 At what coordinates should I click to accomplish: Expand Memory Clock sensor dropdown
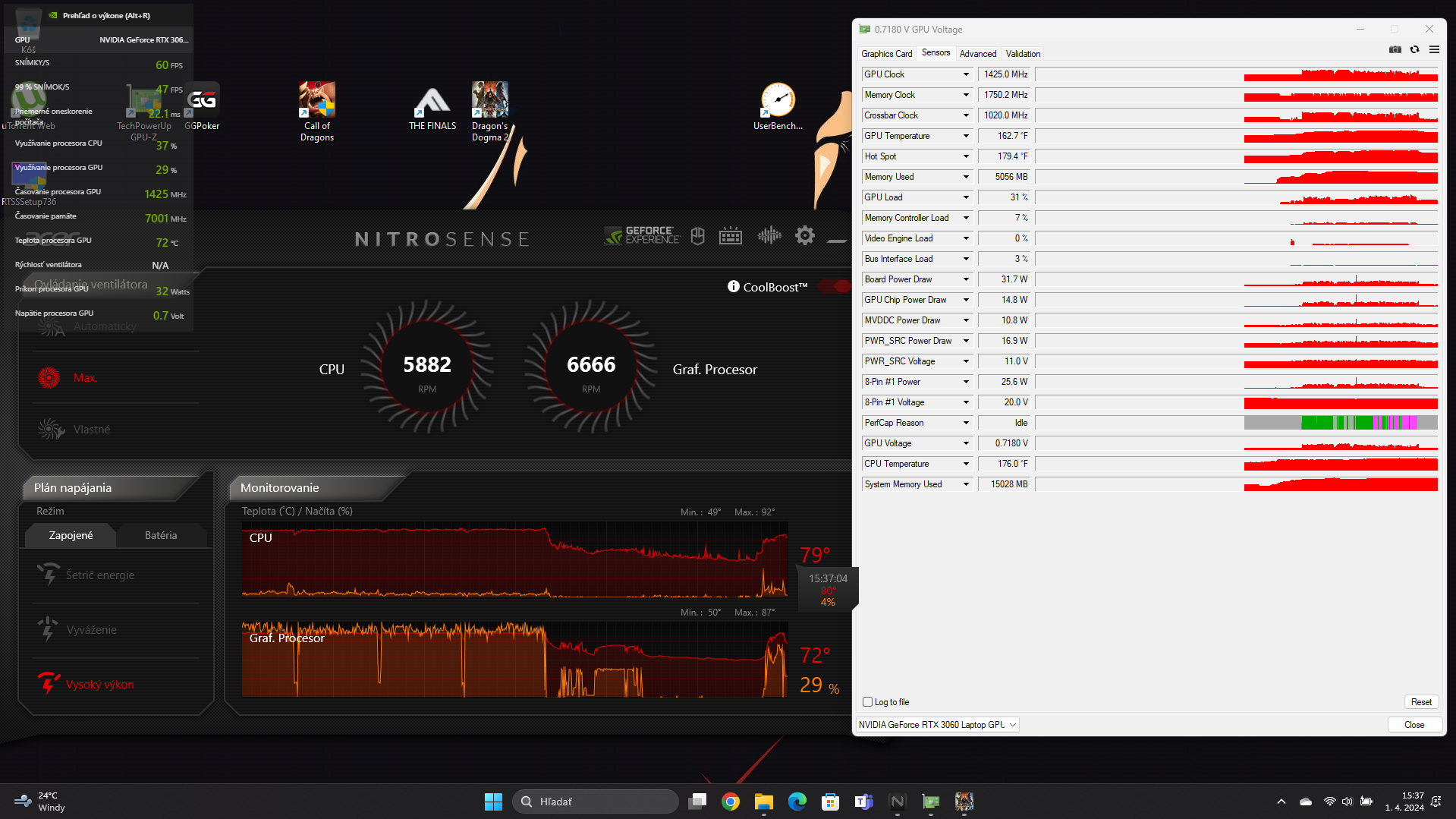coord(966,95)
